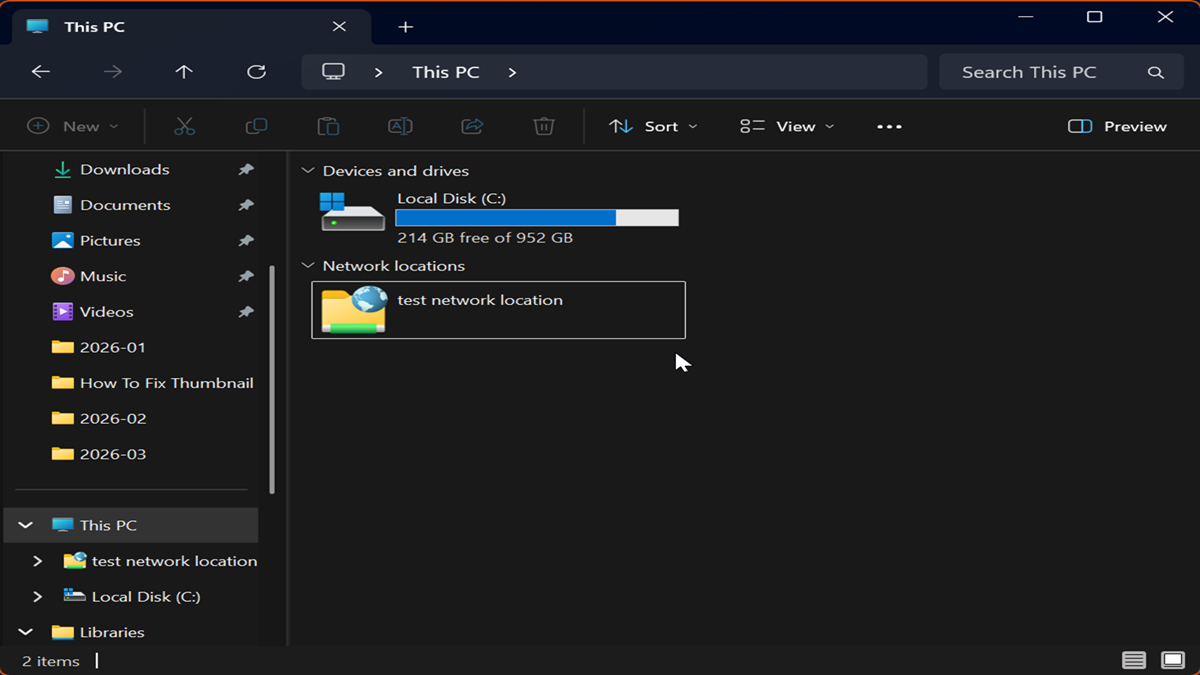The width and height of the screenshot is (1200, 675).
Task: Switch to details view in status bar
Action: click(x=1133, y=660)
